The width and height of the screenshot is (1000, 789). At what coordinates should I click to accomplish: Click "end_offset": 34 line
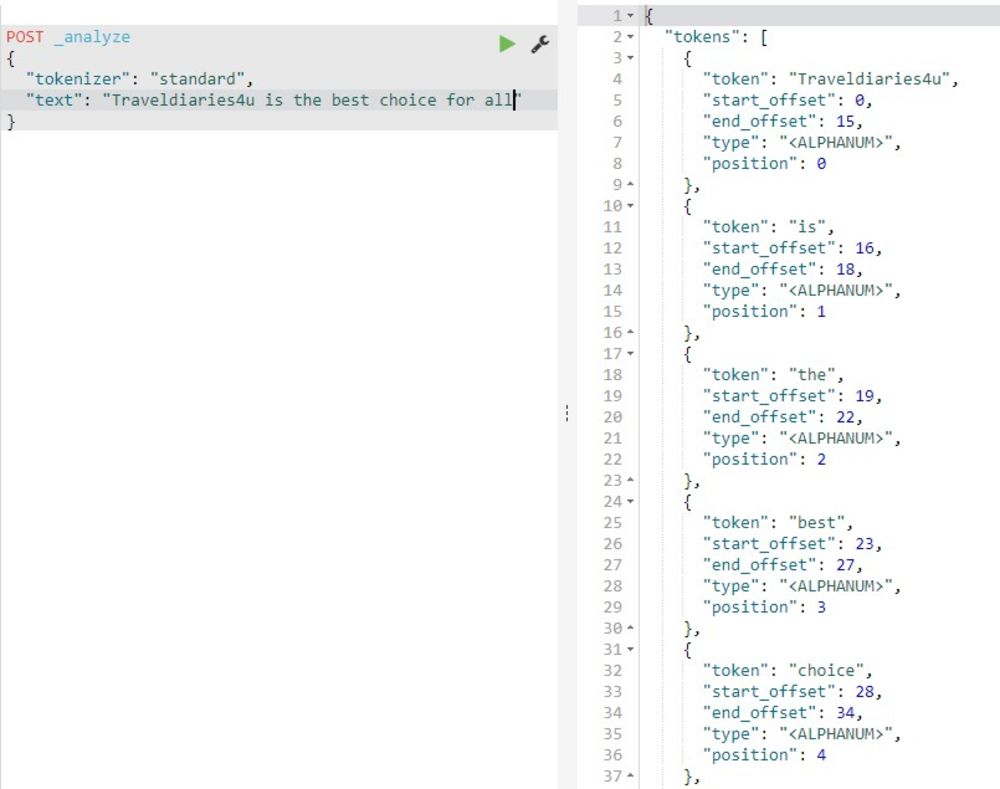pos(783,712)
